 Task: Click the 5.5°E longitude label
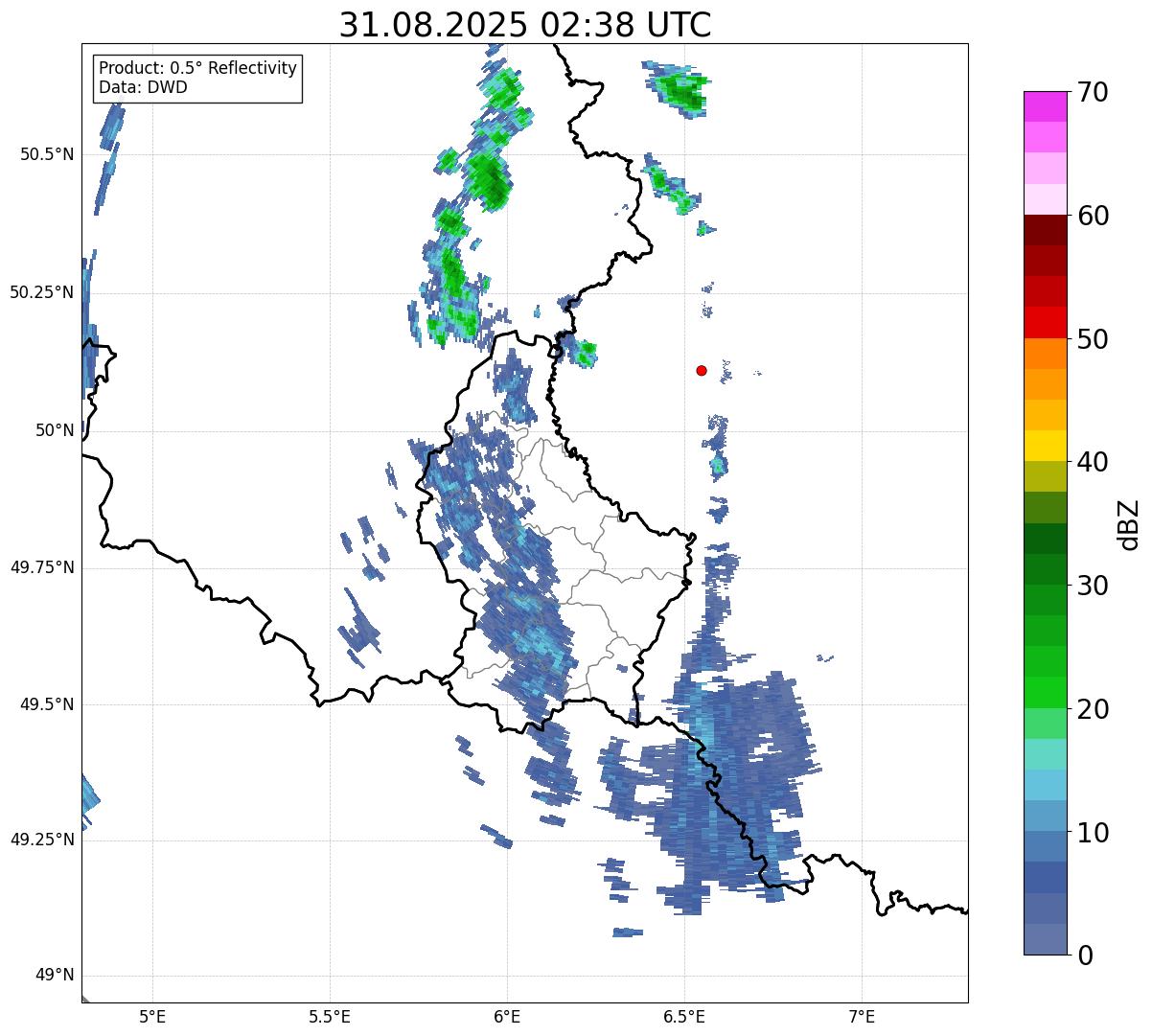(330, 1017)
